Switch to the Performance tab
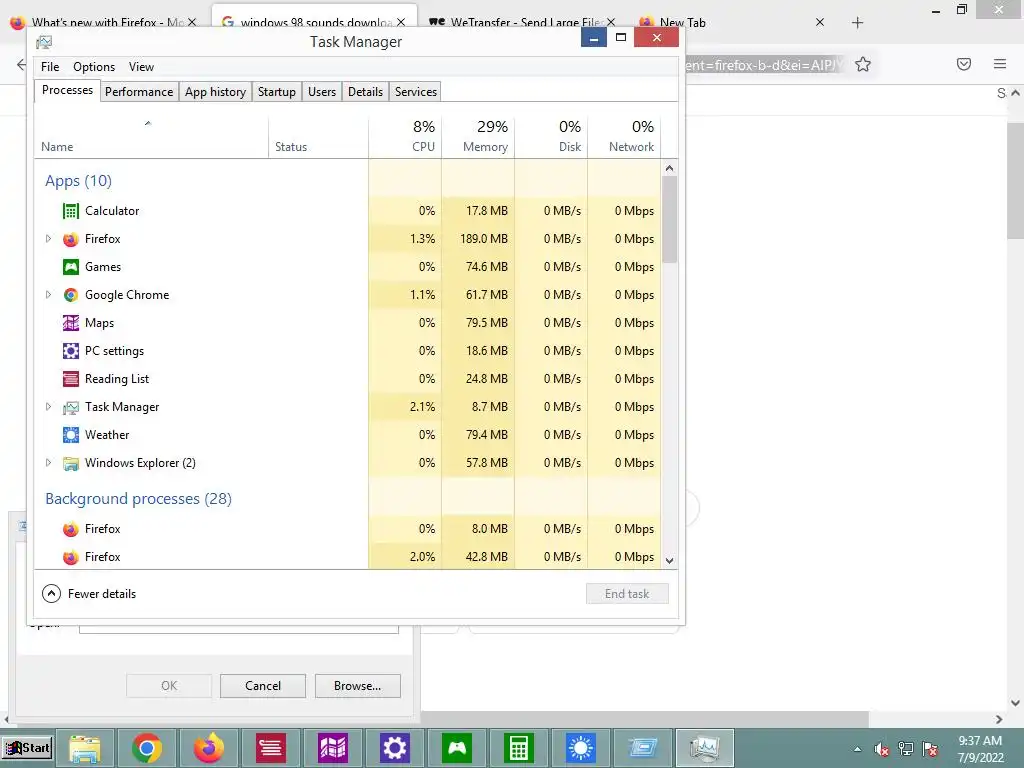1024x768 pixels. [139, 92]
